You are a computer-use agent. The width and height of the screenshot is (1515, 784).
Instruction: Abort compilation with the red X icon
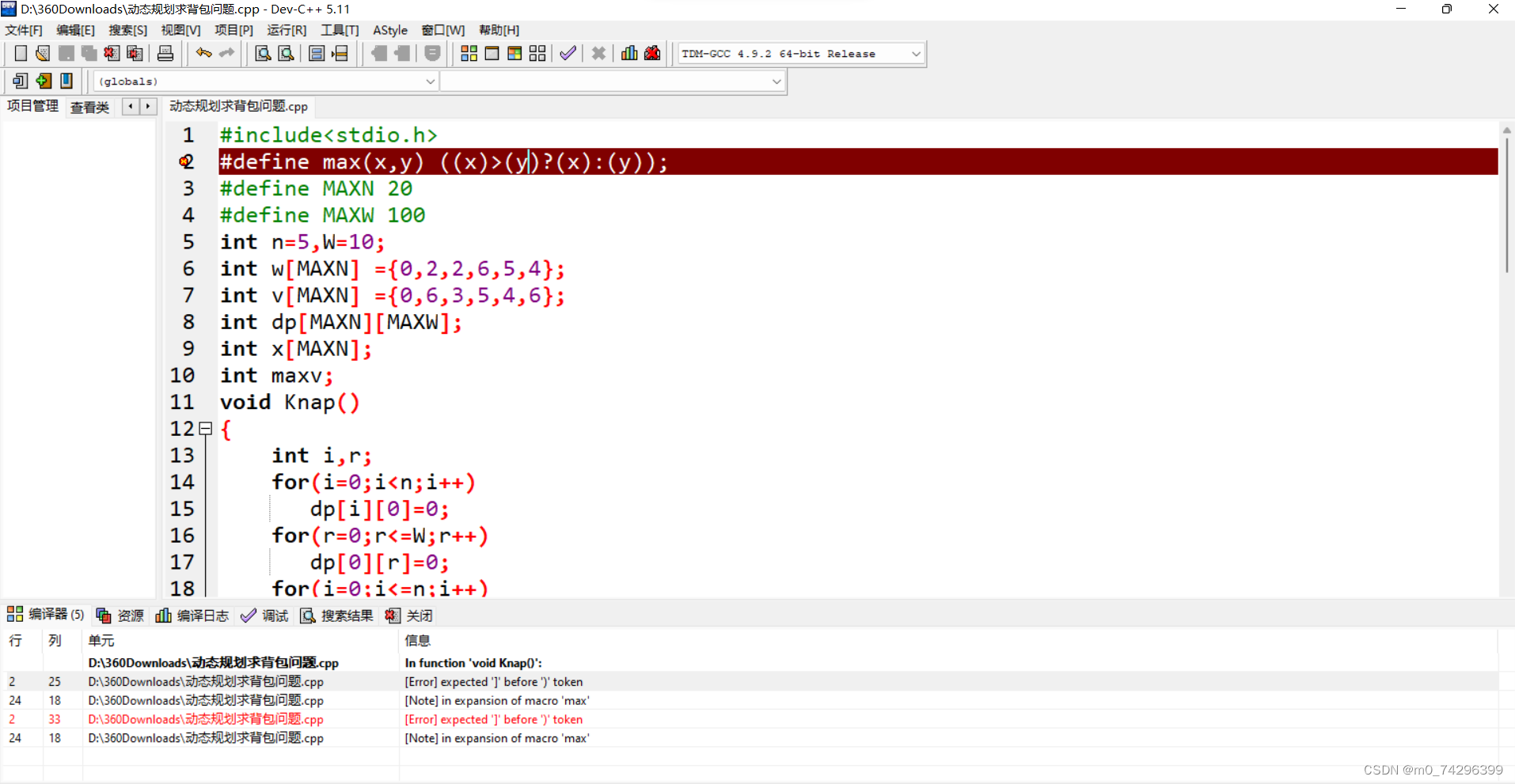[598, 53]
